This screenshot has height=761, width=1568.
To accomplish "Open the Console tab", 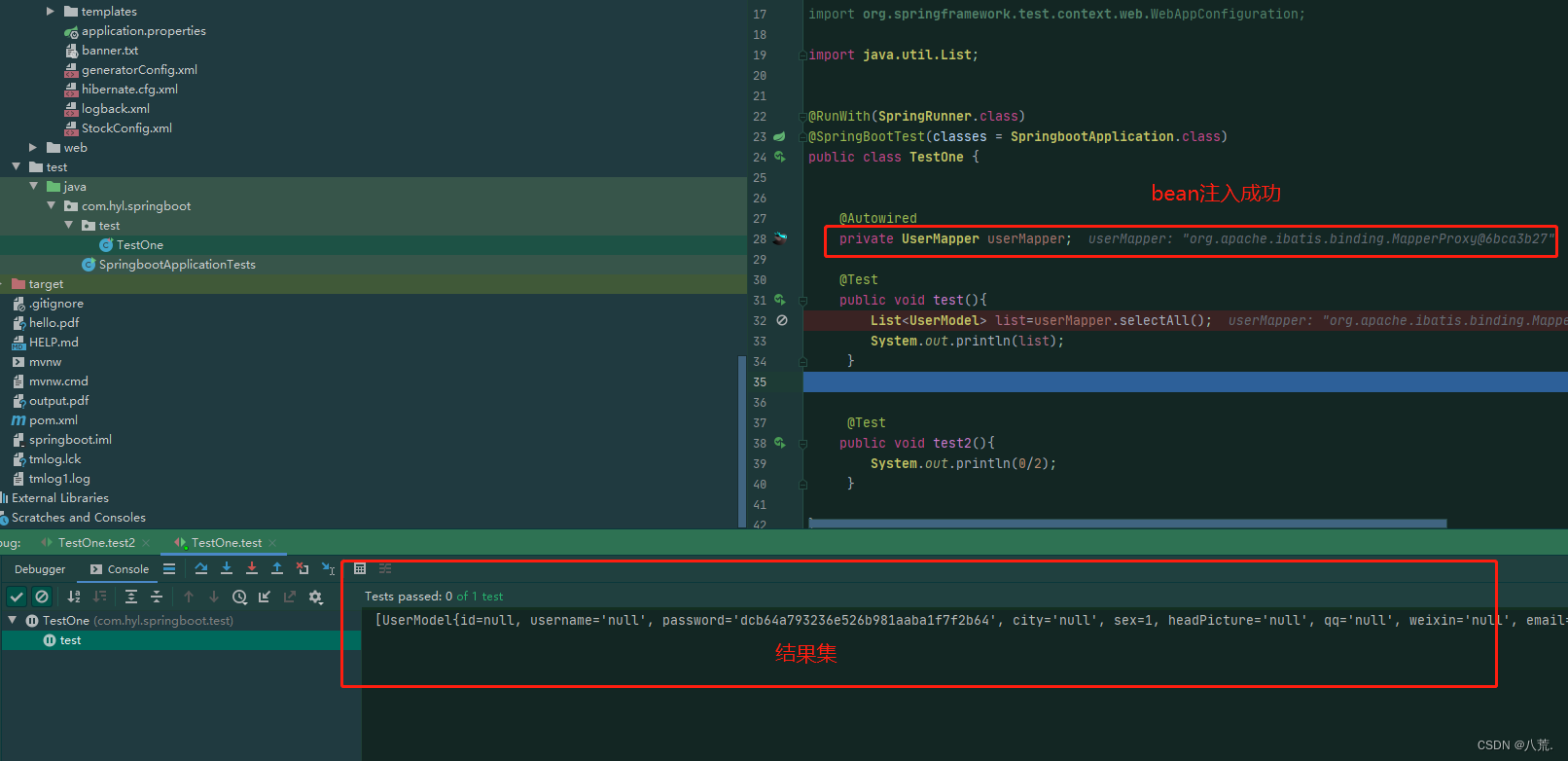I will 120,569.
